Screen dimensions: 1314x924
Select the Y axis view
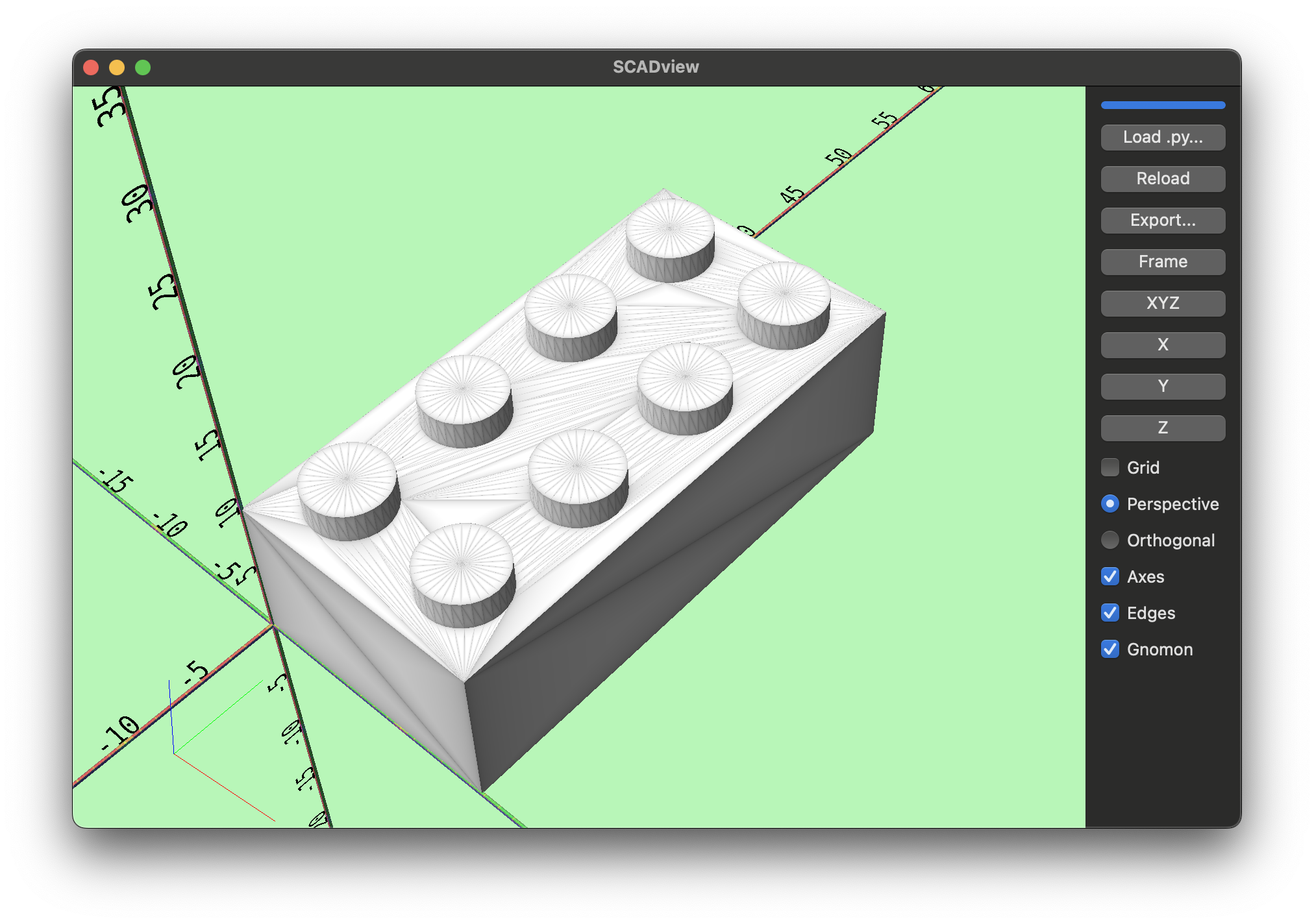pos(1162,386)
